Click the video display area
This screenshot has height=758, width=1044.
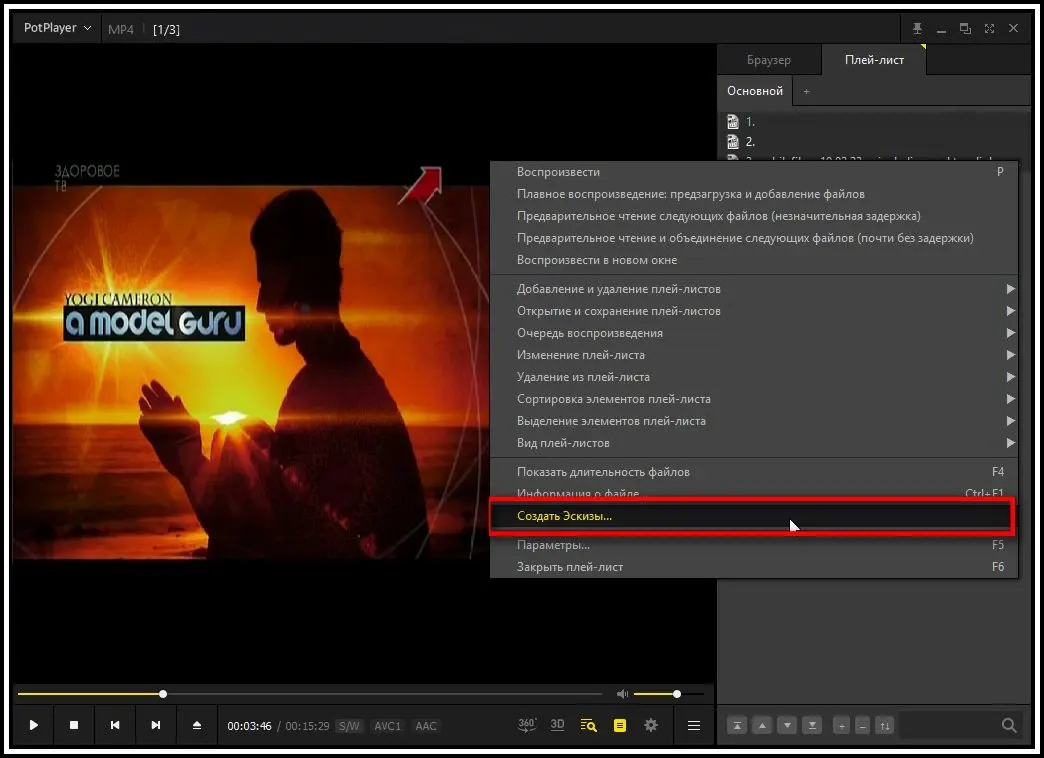click(252, 364)
